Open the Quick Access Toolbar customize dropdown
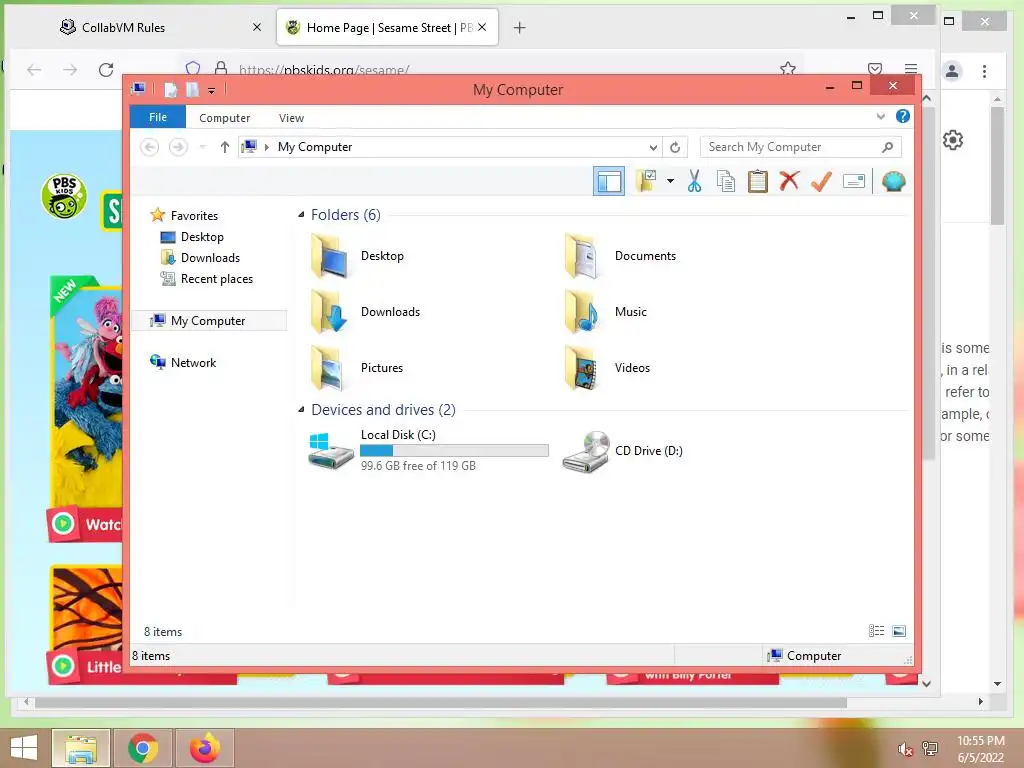Image resolution: width=1024 pixels, height=768 pixels. click(211, 90)
